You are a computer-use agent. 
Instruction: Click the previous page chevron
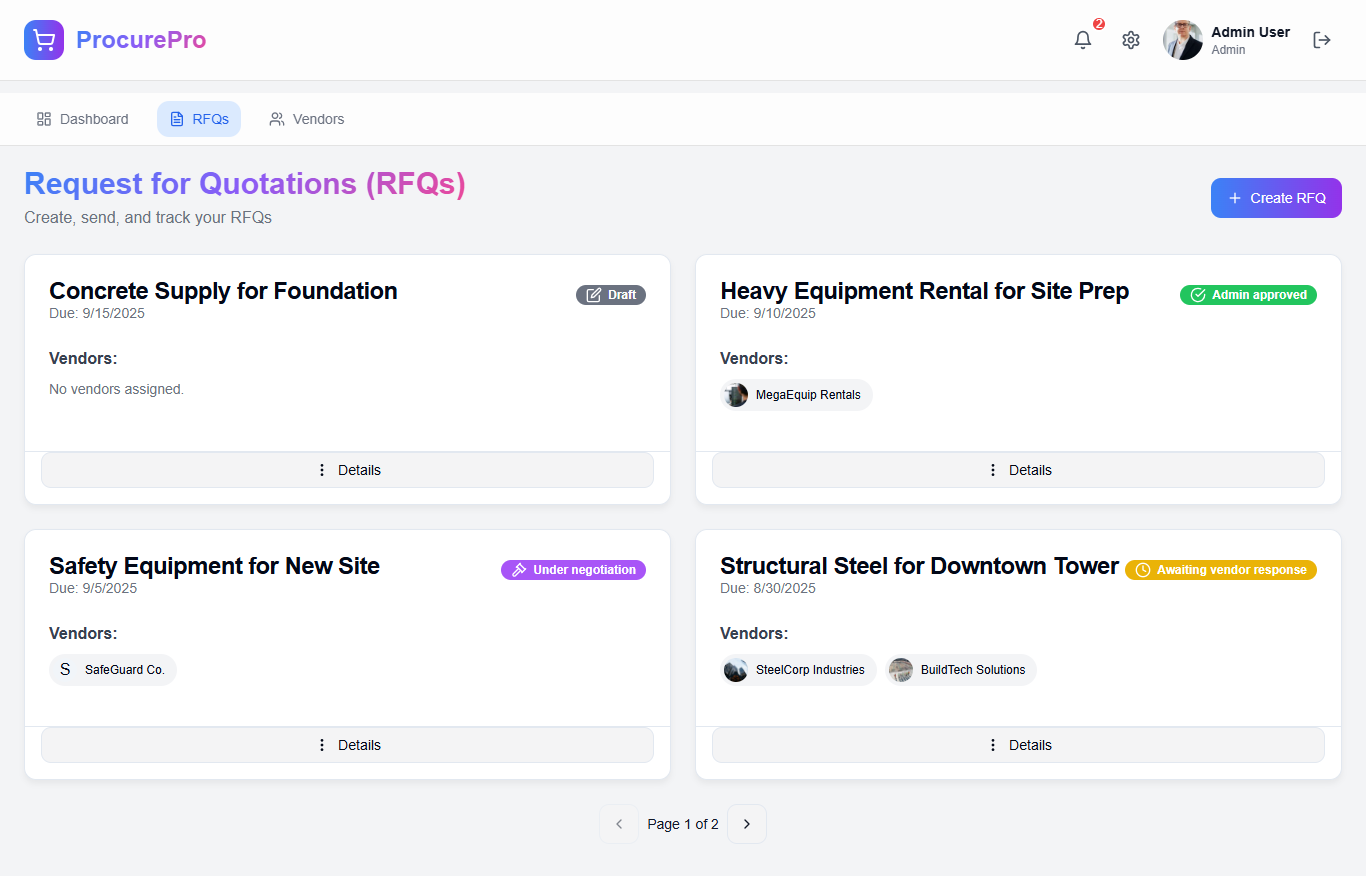(619, 824)
